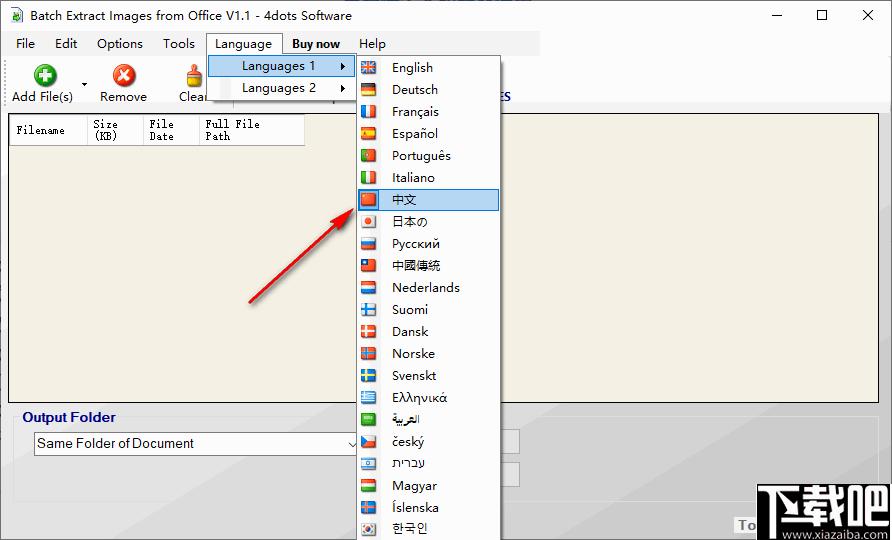
Task: Click the Size (KB) column header
Action: click(115, 130)
